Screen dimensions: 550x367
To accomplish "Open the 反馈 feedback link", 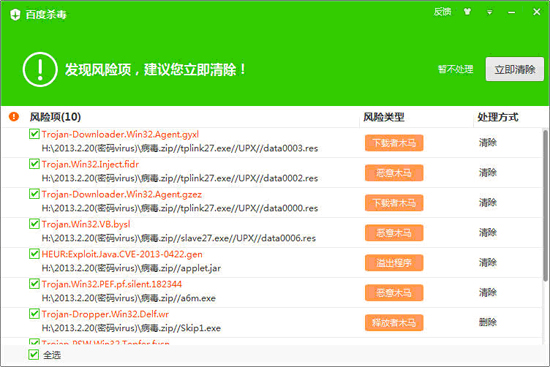I will (x=442, y=12).
